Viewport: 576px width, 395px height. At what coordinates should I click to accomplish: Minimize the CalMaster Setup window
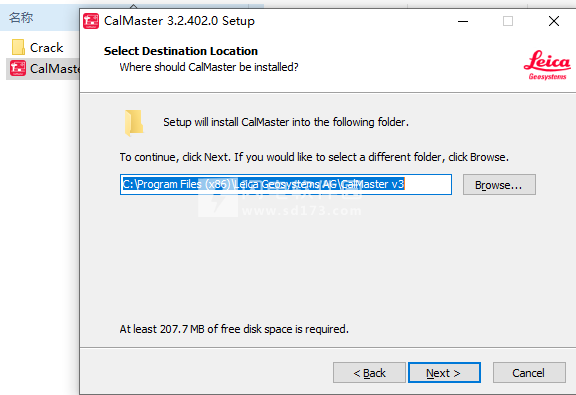click(x=463, y=21)
